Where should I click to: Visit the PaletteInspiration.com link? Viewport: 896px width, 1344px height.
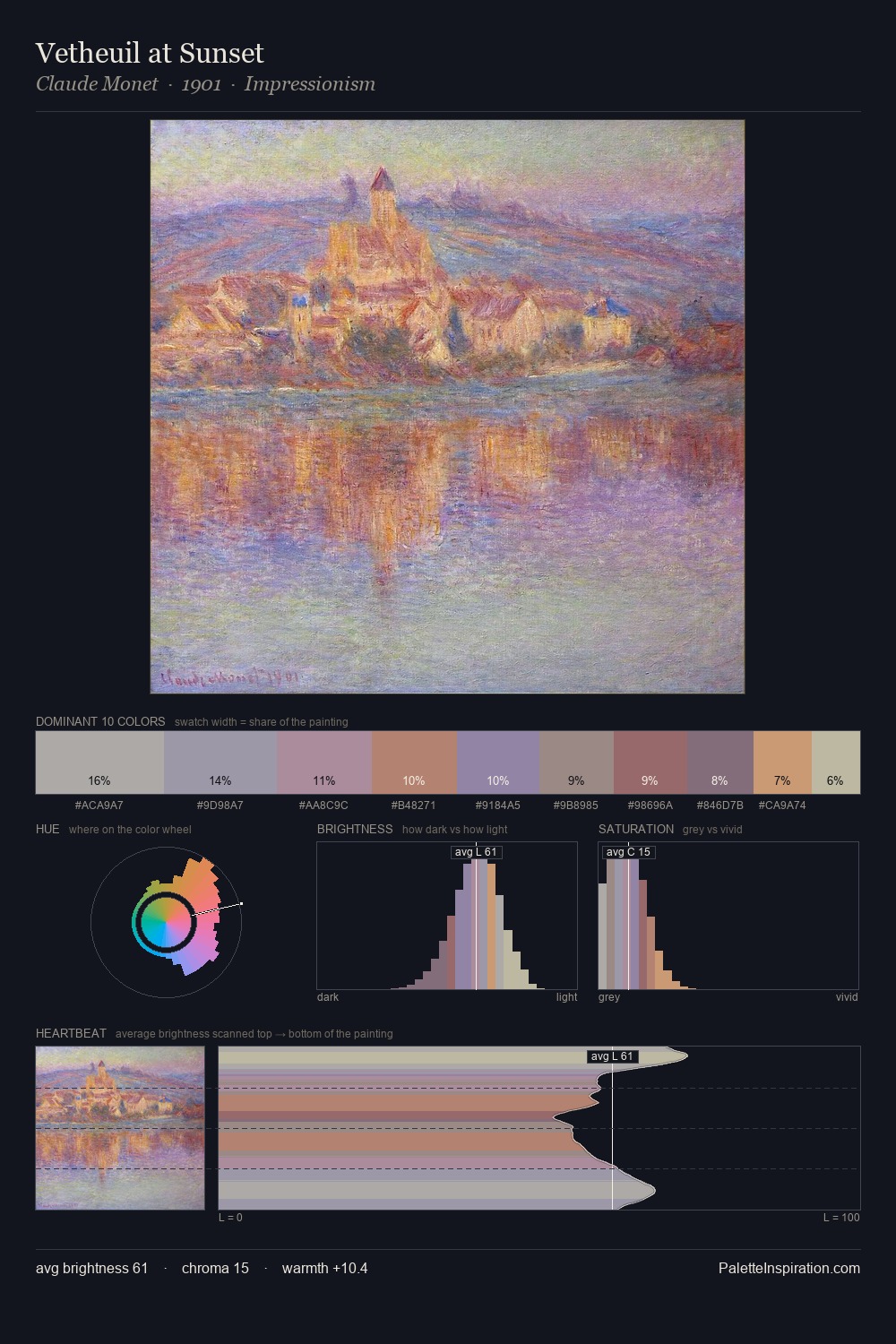pyautogui.click(x=789, y=1269)
